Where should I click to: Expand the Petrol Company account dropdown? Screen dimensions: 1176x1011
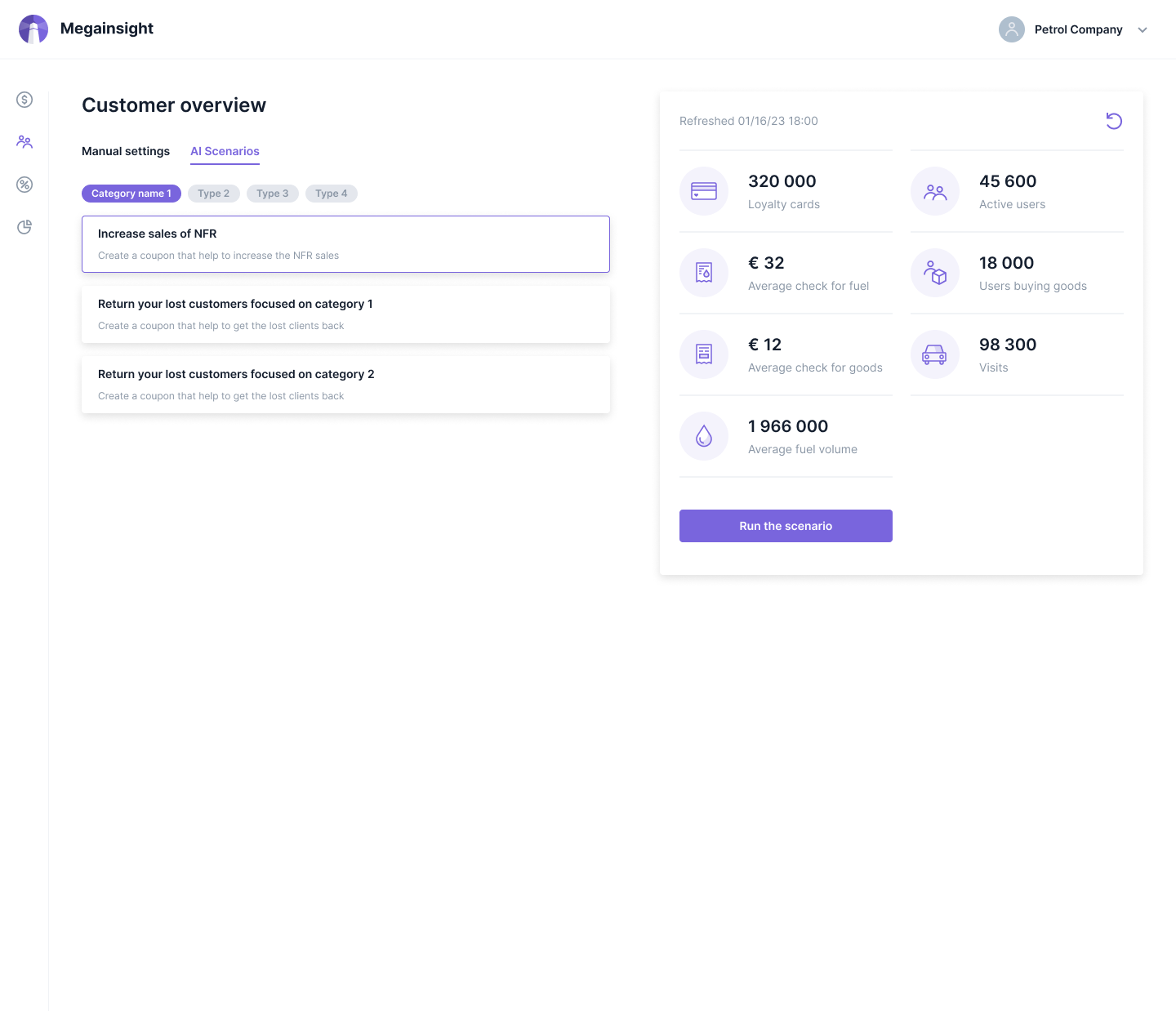point(1143,30)
